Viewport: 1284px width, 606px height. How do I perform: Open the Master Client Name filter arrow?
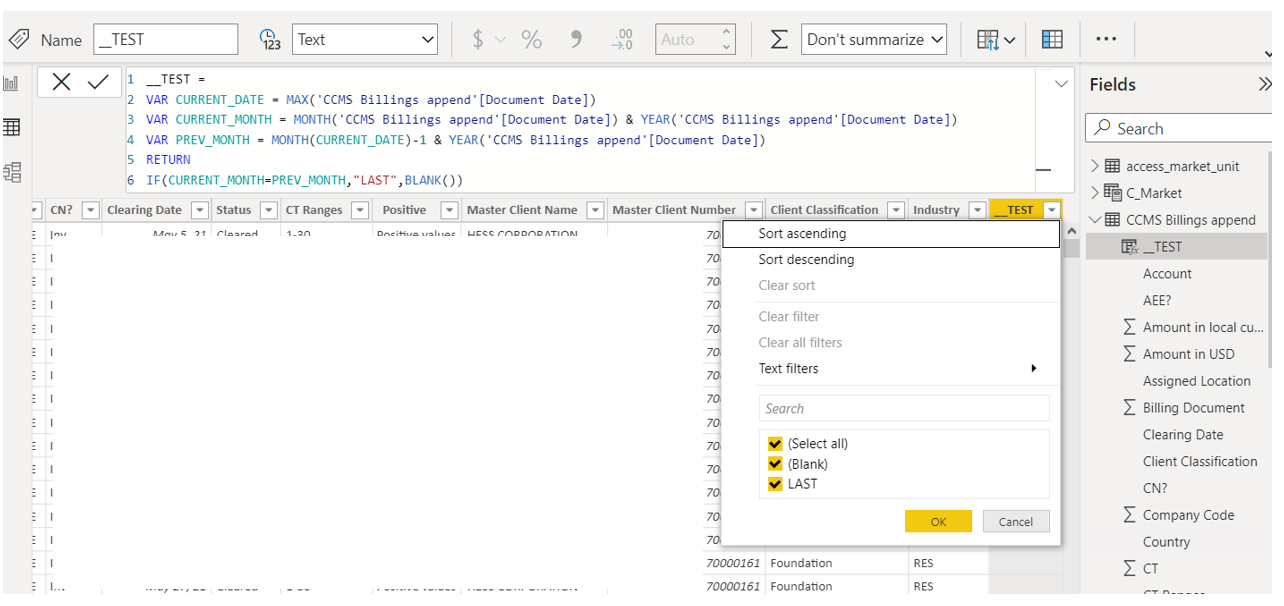[x=595, y=210]
